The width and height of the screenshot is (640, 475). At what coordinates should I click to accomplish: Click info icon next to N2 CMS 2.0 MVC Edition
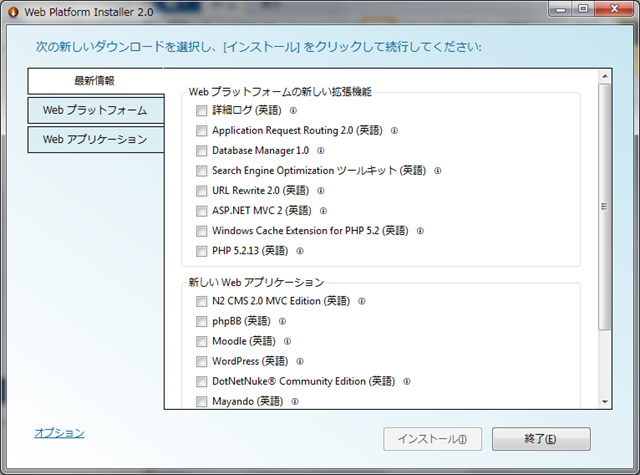[362, 301]
